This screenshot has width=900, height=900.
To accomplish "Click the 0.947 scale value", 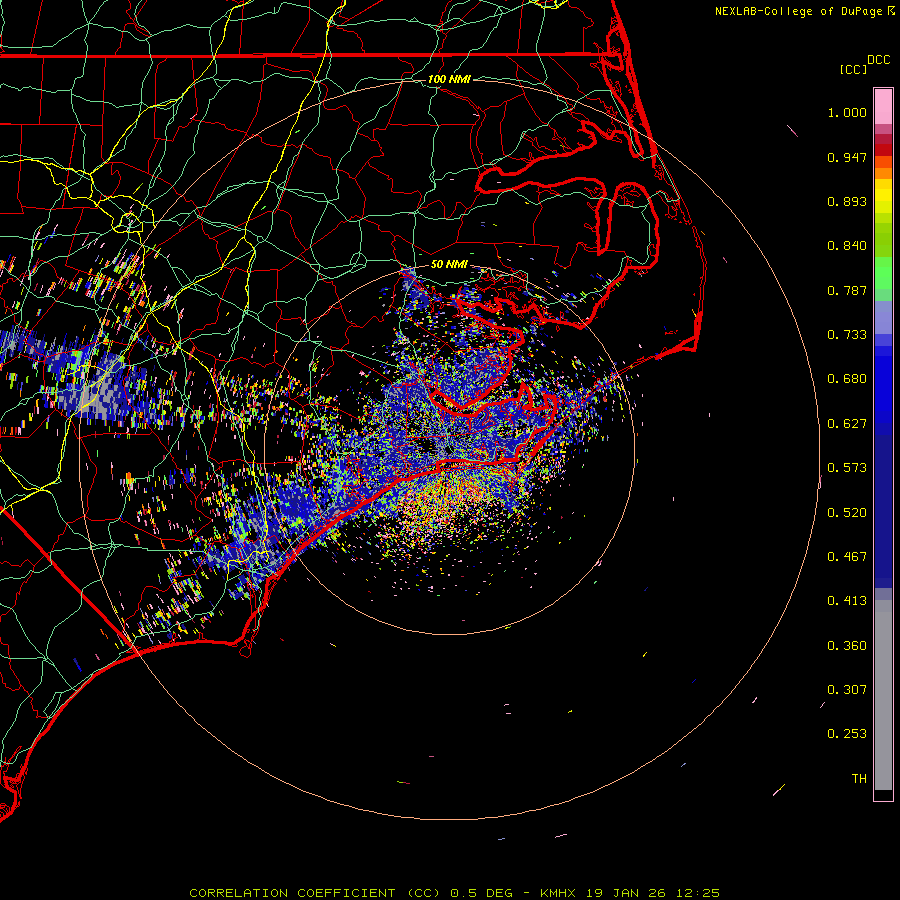I will 847,157.
